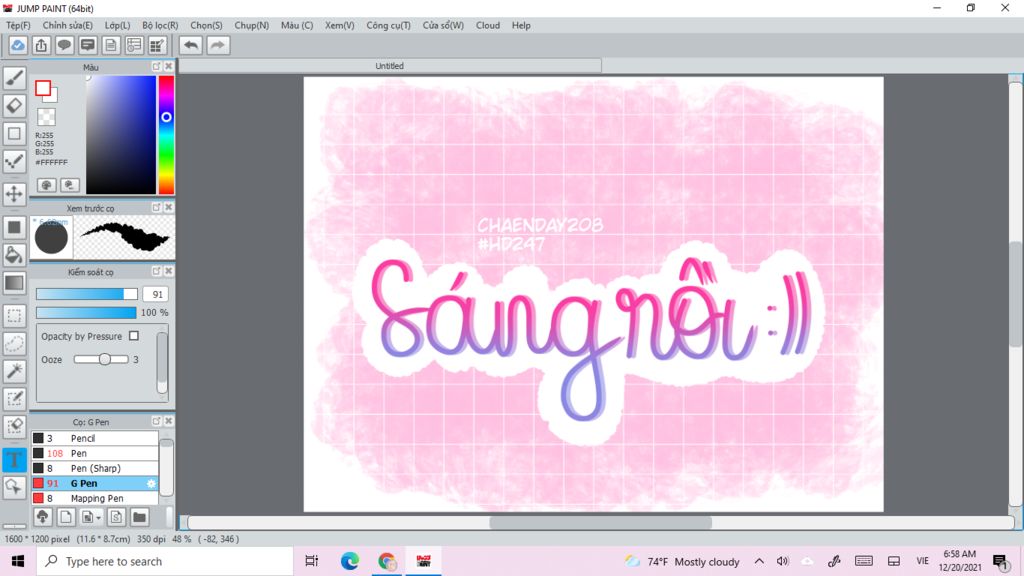Viewport: 1024px width, 576px height.
Task: Switch to the Untitled document tab
Action: pos(390,66)
